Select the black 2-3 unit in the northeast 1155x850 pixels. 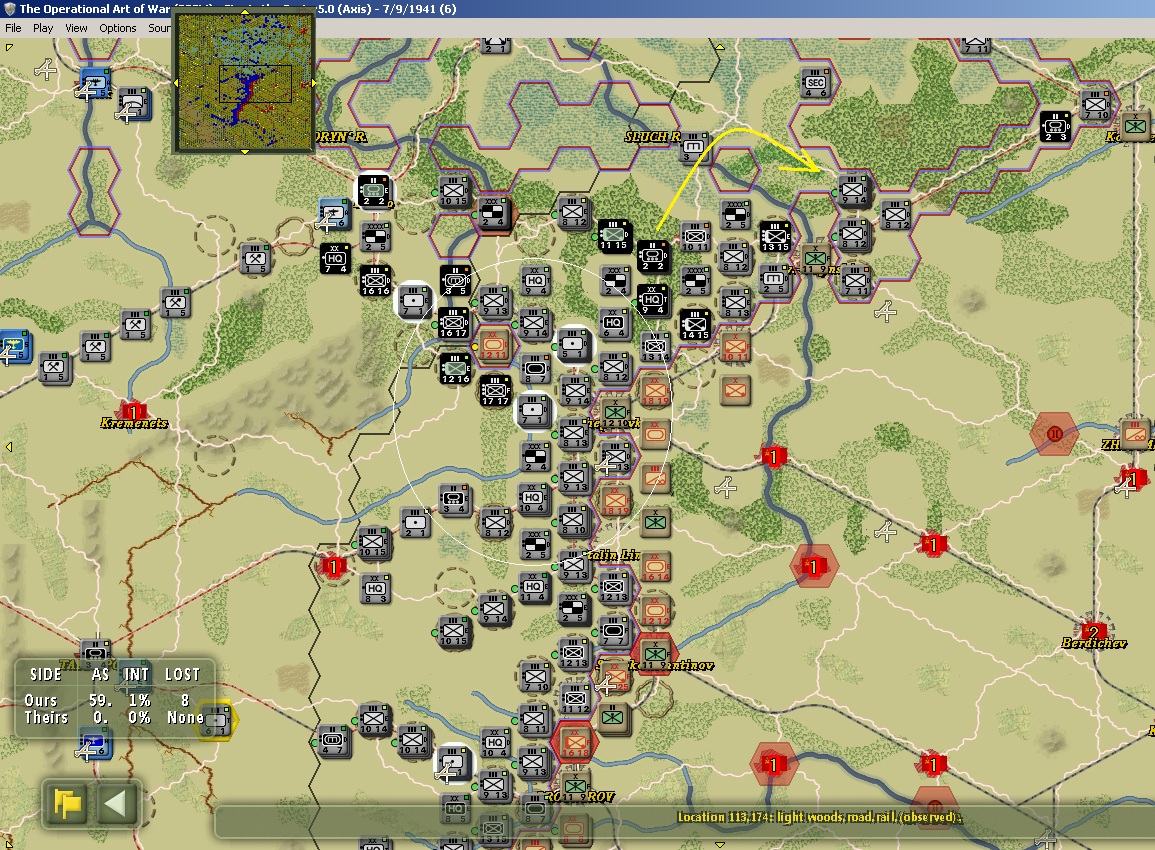click(1055, 127)
